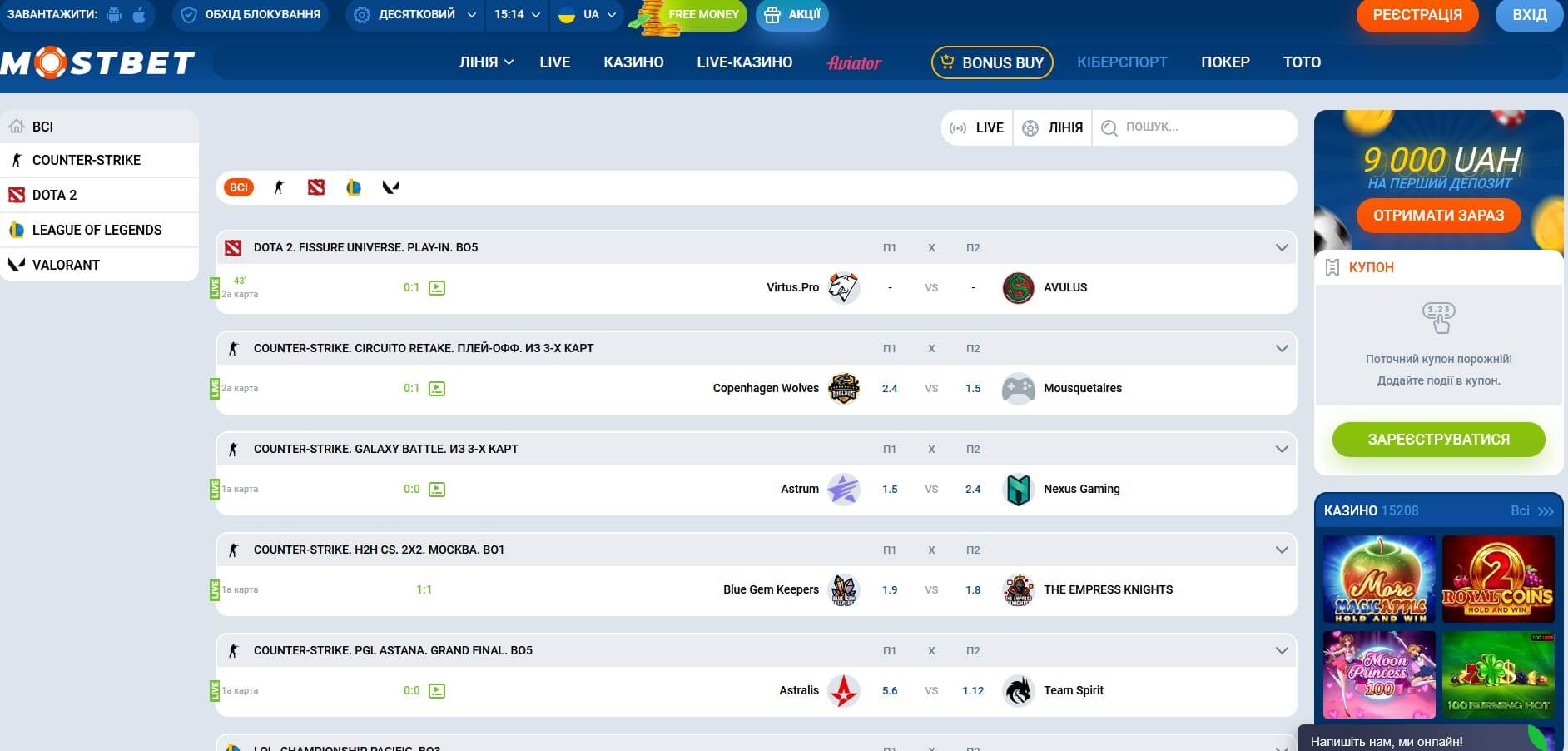Bet on Mousquetaires at 1.5
The width and height of the screenshot is (1568, 751).
pyautogui.click(x=973, y=388)
